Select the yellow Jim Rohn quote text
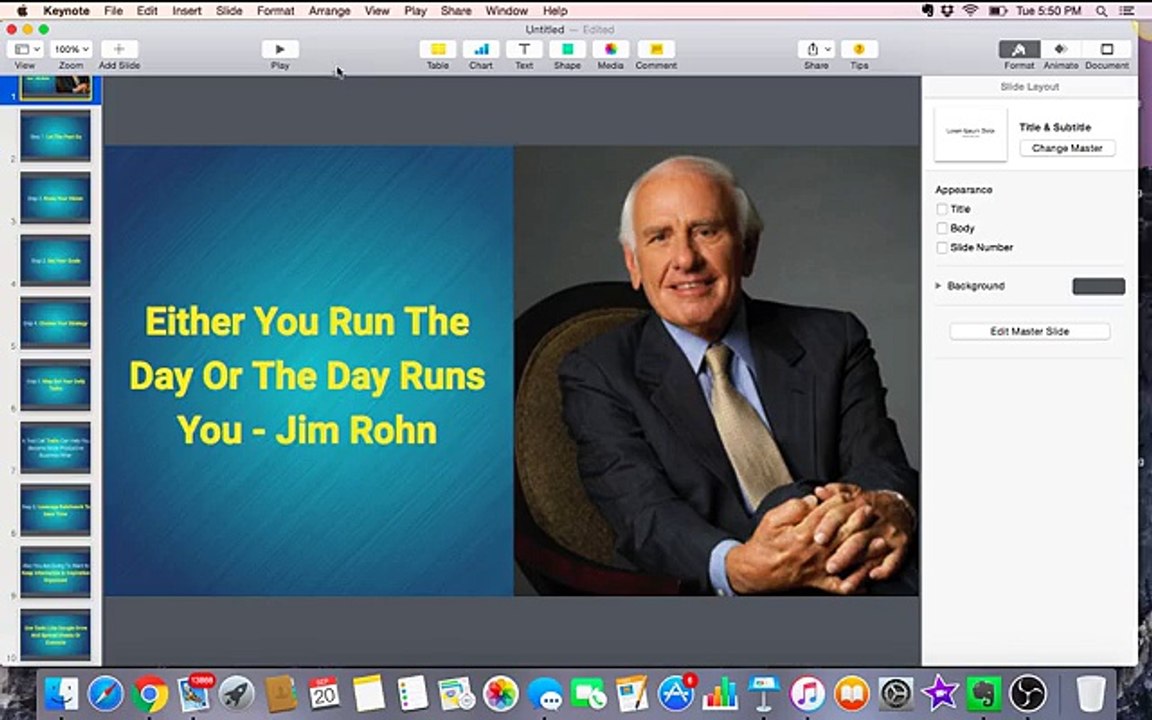 pyautogui.click(x=307, y=375)
